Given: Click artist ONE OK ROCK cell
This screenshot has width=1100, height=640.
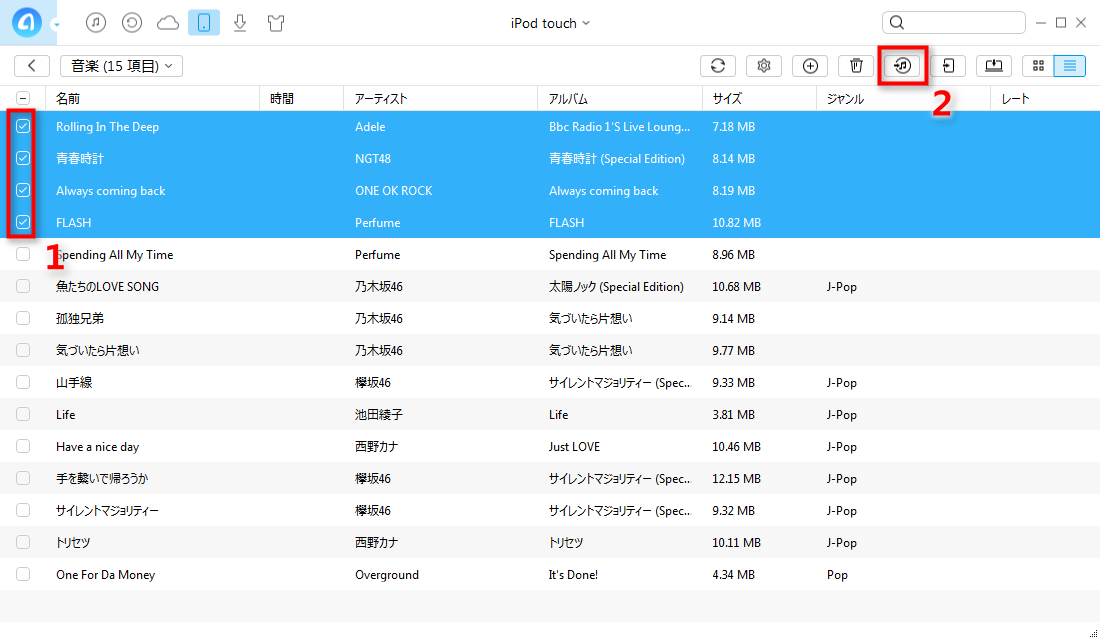Looking at the screenshot, I should [394, 191].
